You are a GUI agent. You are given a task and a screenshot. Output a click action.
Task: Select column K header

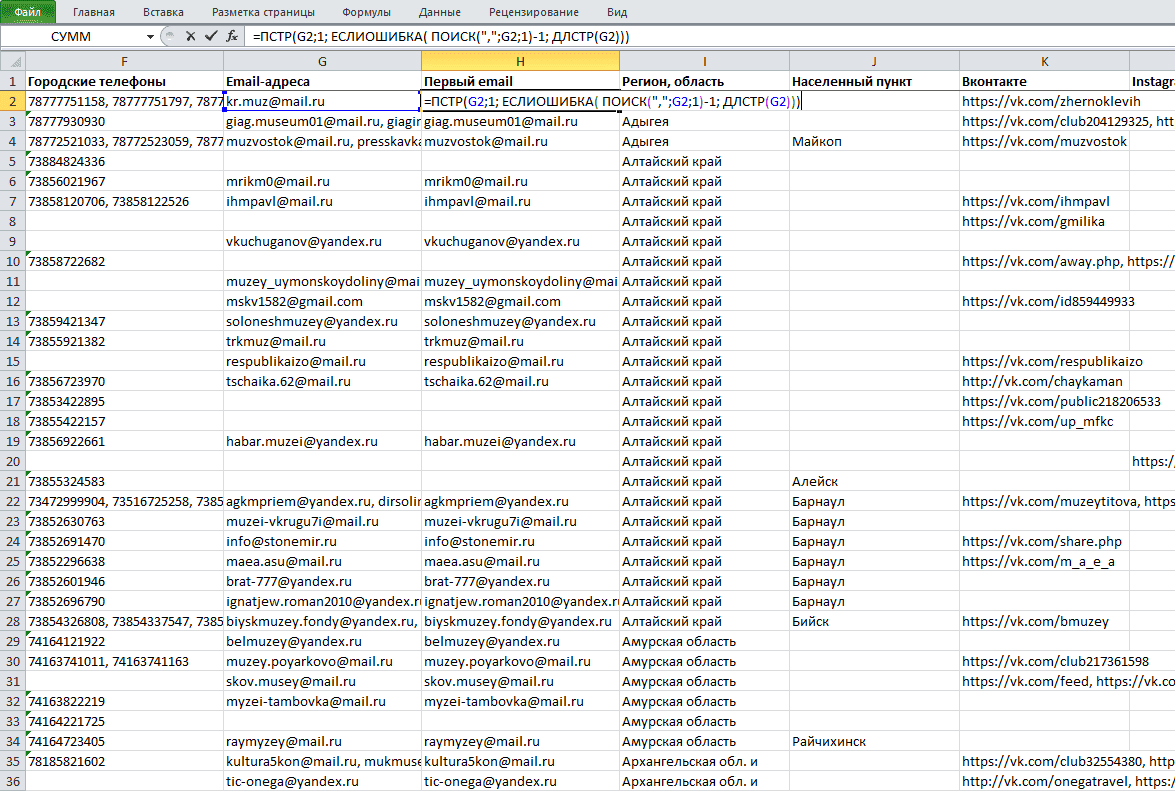[1044, 61]
